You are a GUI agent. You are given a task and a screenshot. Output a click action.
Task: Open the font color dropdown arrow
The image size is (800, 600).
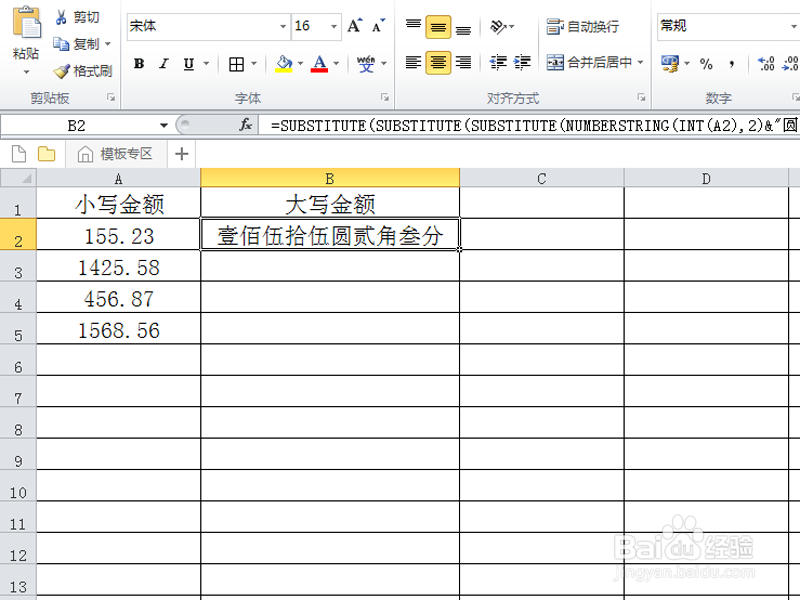(x=336, y=64)
